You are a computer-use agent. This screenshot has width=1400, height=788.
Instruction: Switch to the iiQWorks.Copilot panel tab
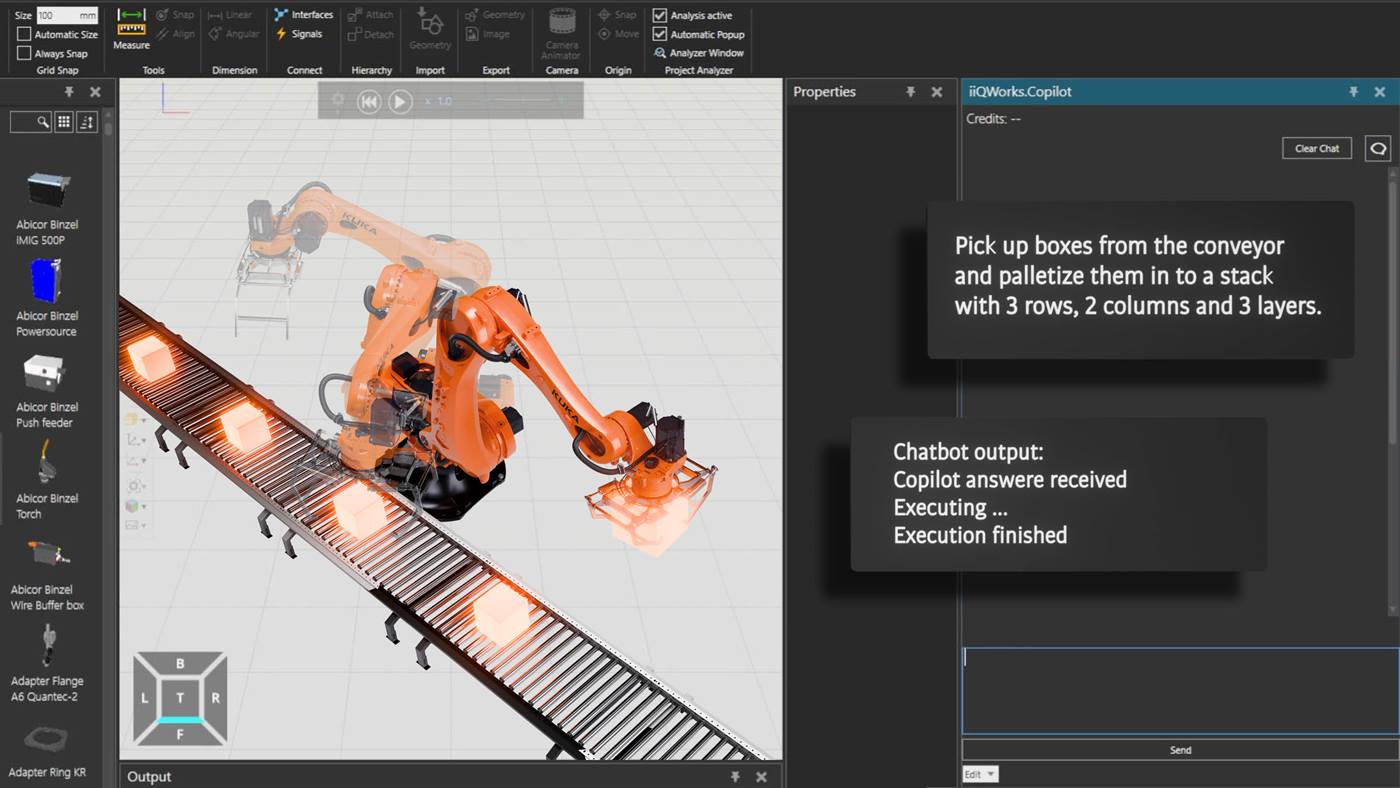(1018, 91)
